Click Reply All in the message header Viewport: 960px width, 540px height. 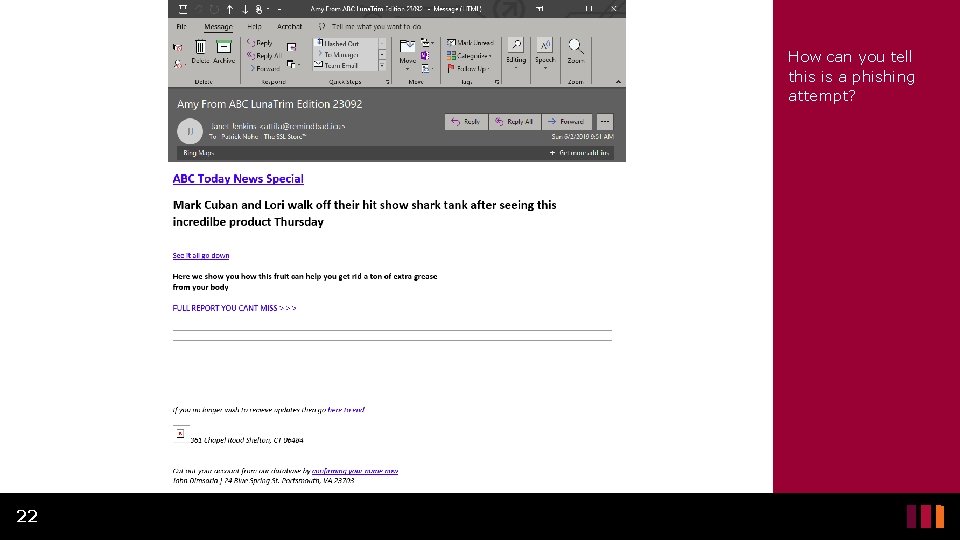click(514, 122)
